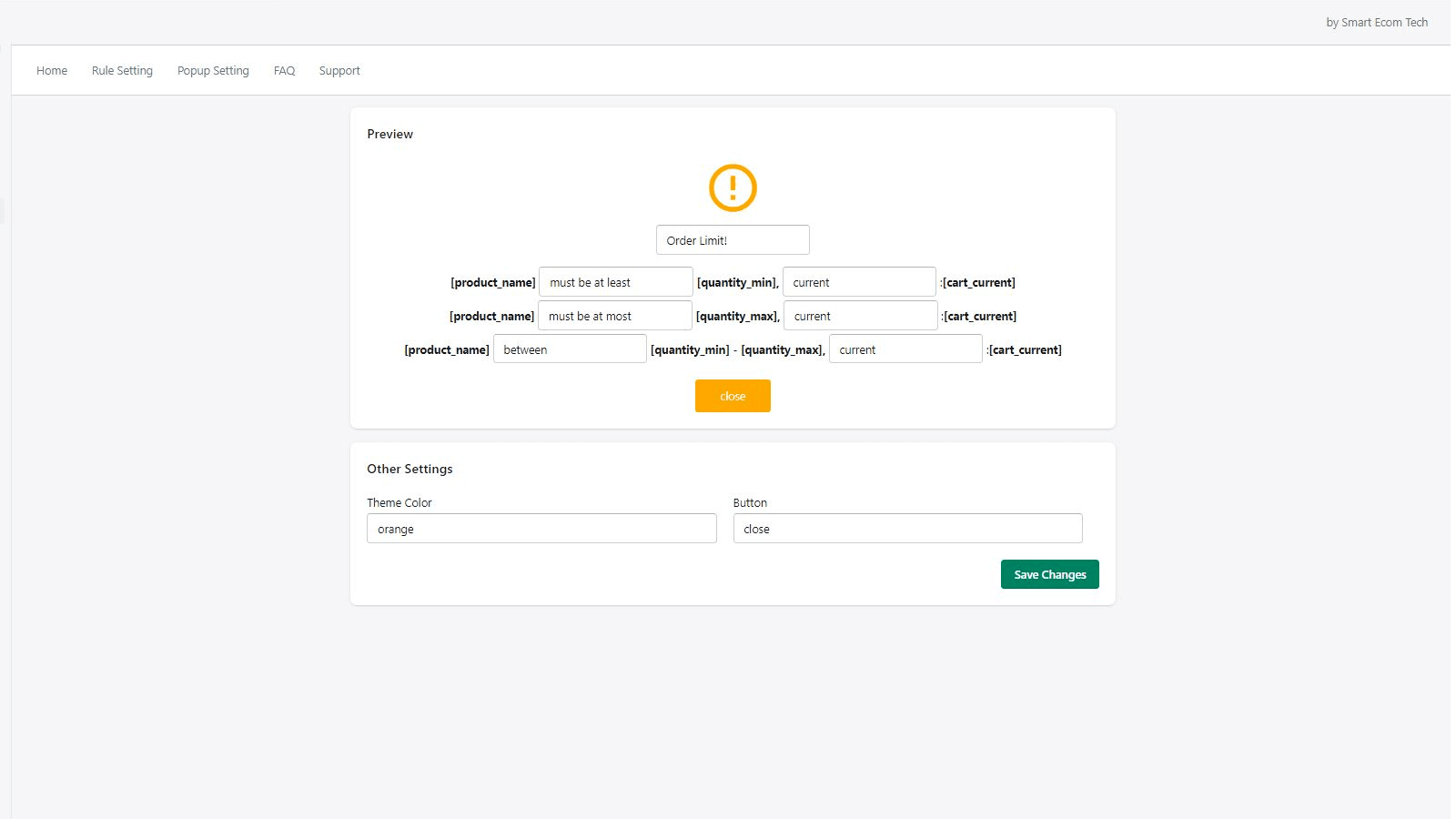Open the Rule Setting page

122,70
